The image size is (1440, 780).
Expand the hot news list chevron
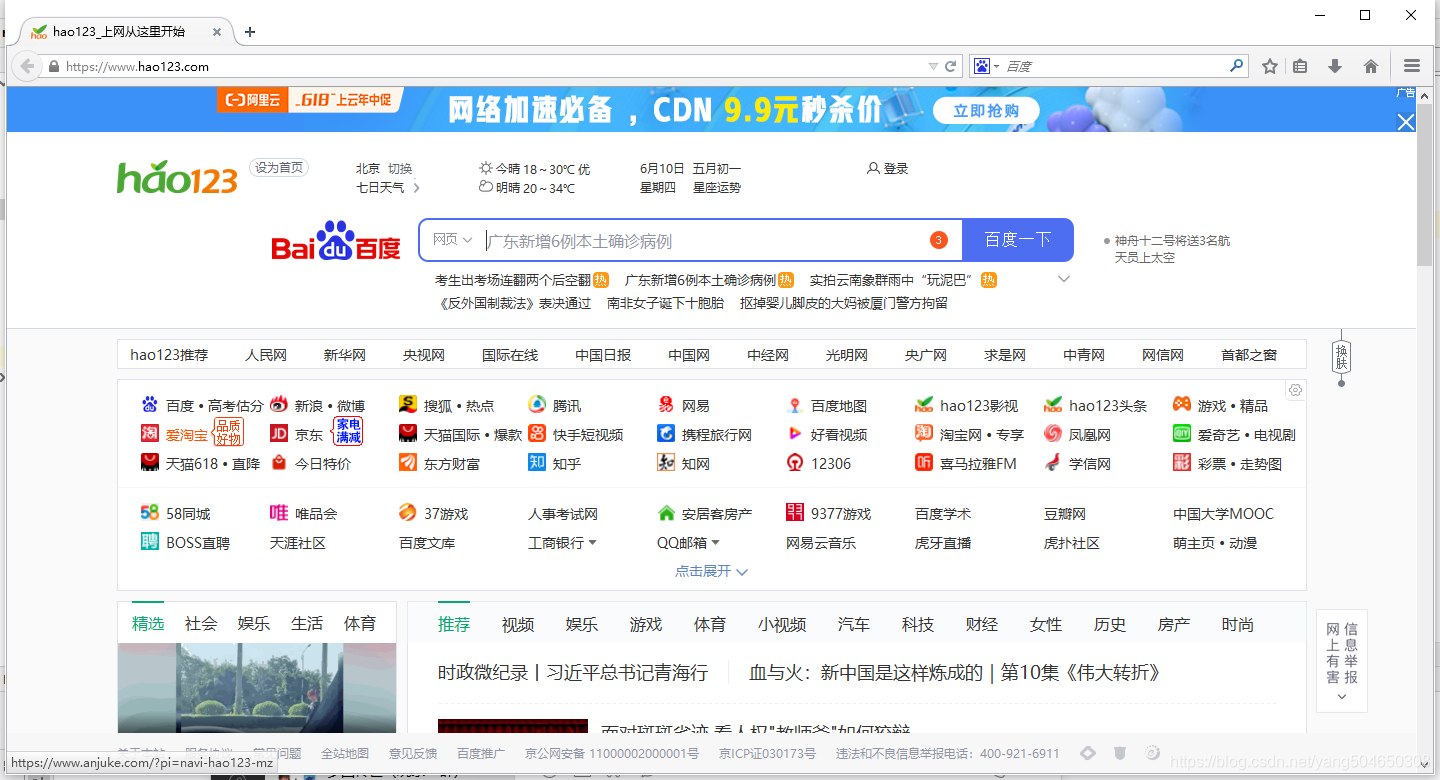(x=1064, y=279)
